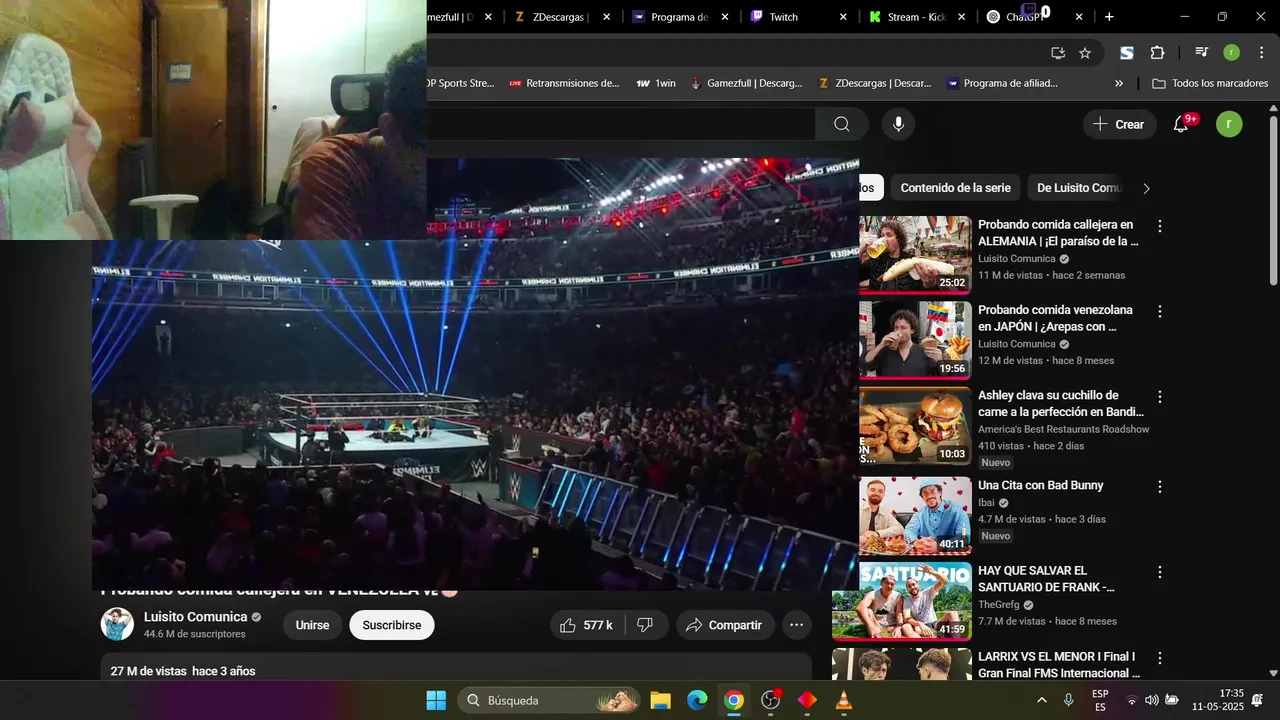
Task: Open the YouTube account avatar menu
Action: (1229, 124)
